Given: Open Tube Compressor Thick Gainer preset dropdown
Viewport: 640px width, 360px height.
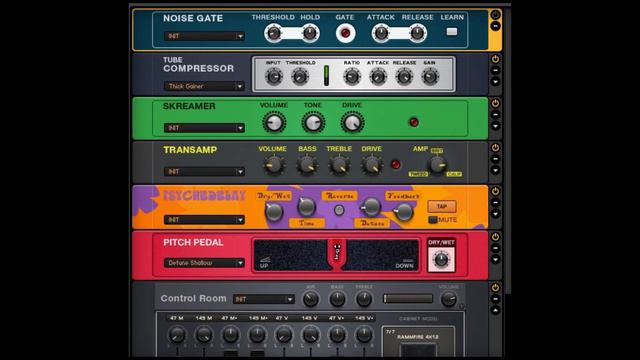Looking at the screenshot, I should (204, 86).
